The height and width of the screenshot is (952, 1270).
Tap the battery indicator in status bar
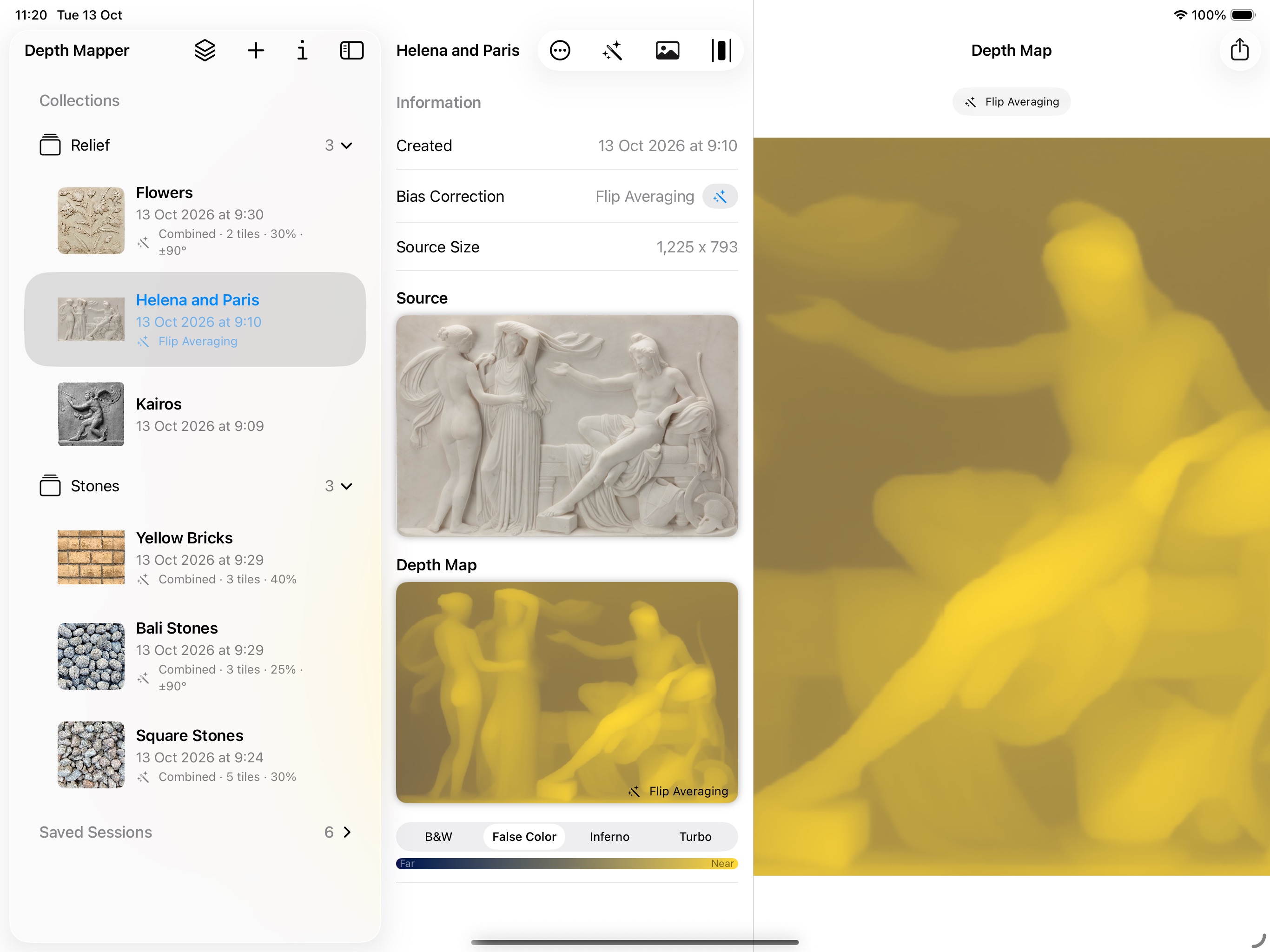coord(1243,15)
